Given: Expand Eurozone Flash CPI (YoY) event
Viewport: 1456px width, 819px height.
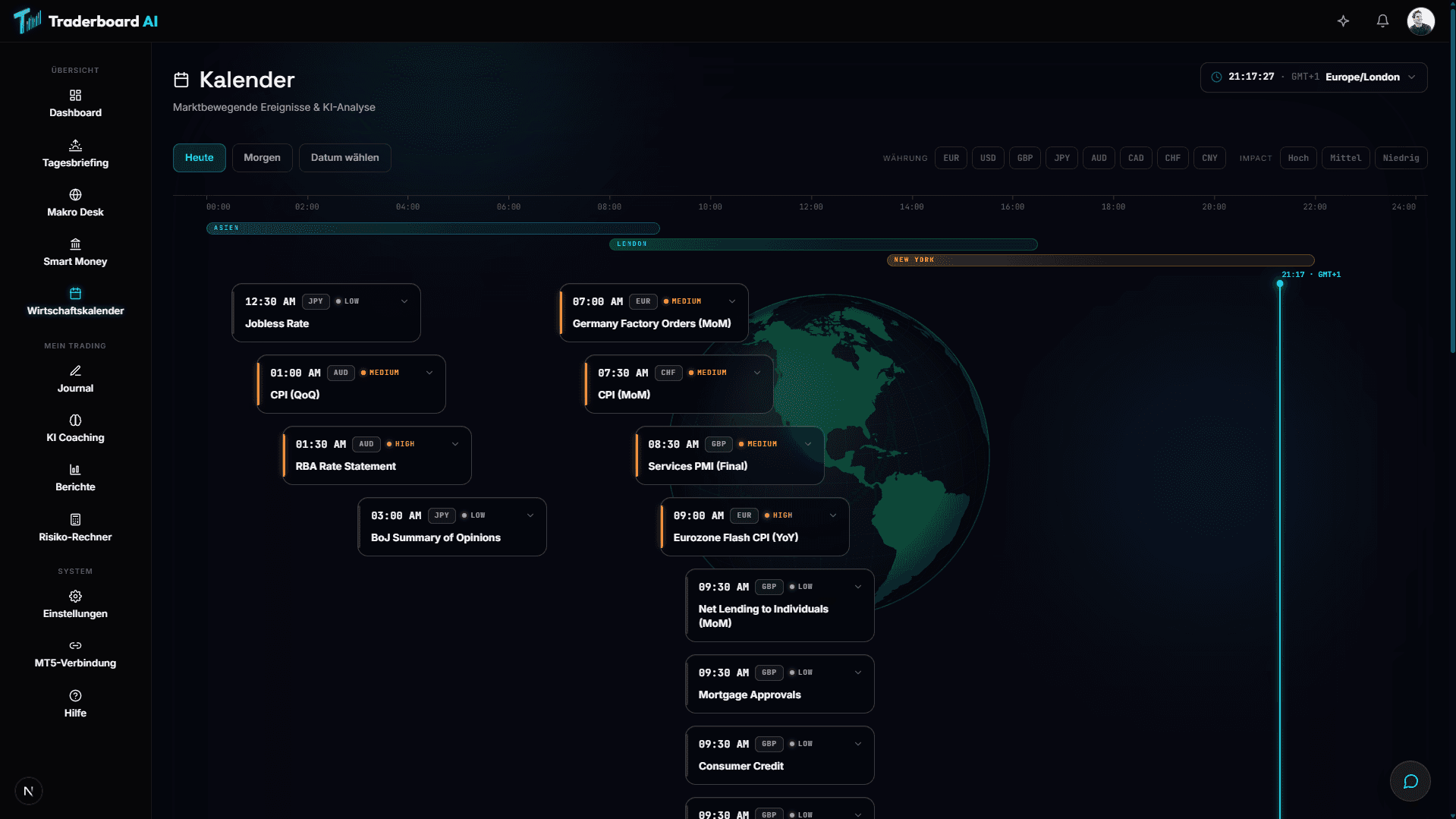Looking at the screenshot, I should click(833, 515).
